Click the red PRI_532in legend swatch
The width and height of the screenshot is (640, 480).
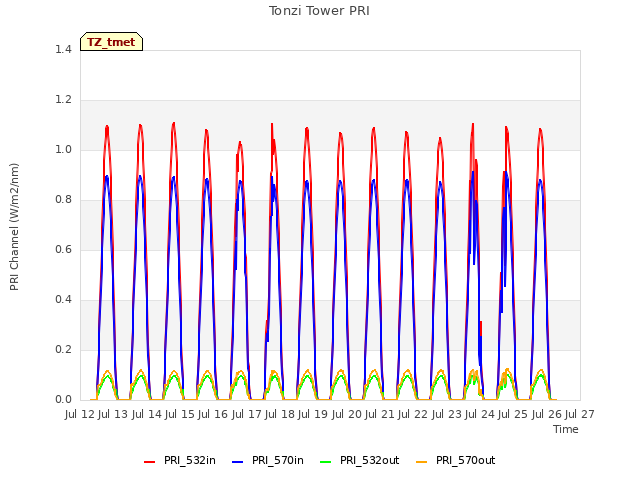149,462
